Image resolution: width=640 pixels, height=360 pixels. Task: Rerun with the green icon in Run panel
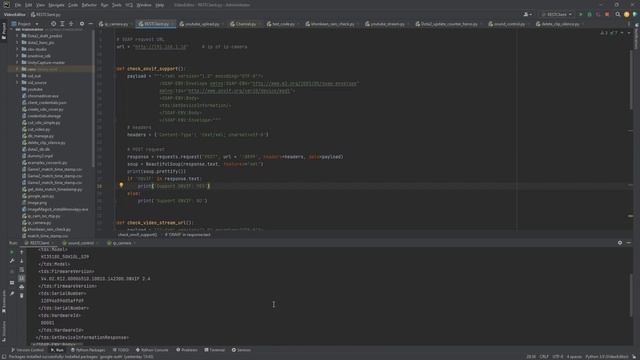pos(12,252)
